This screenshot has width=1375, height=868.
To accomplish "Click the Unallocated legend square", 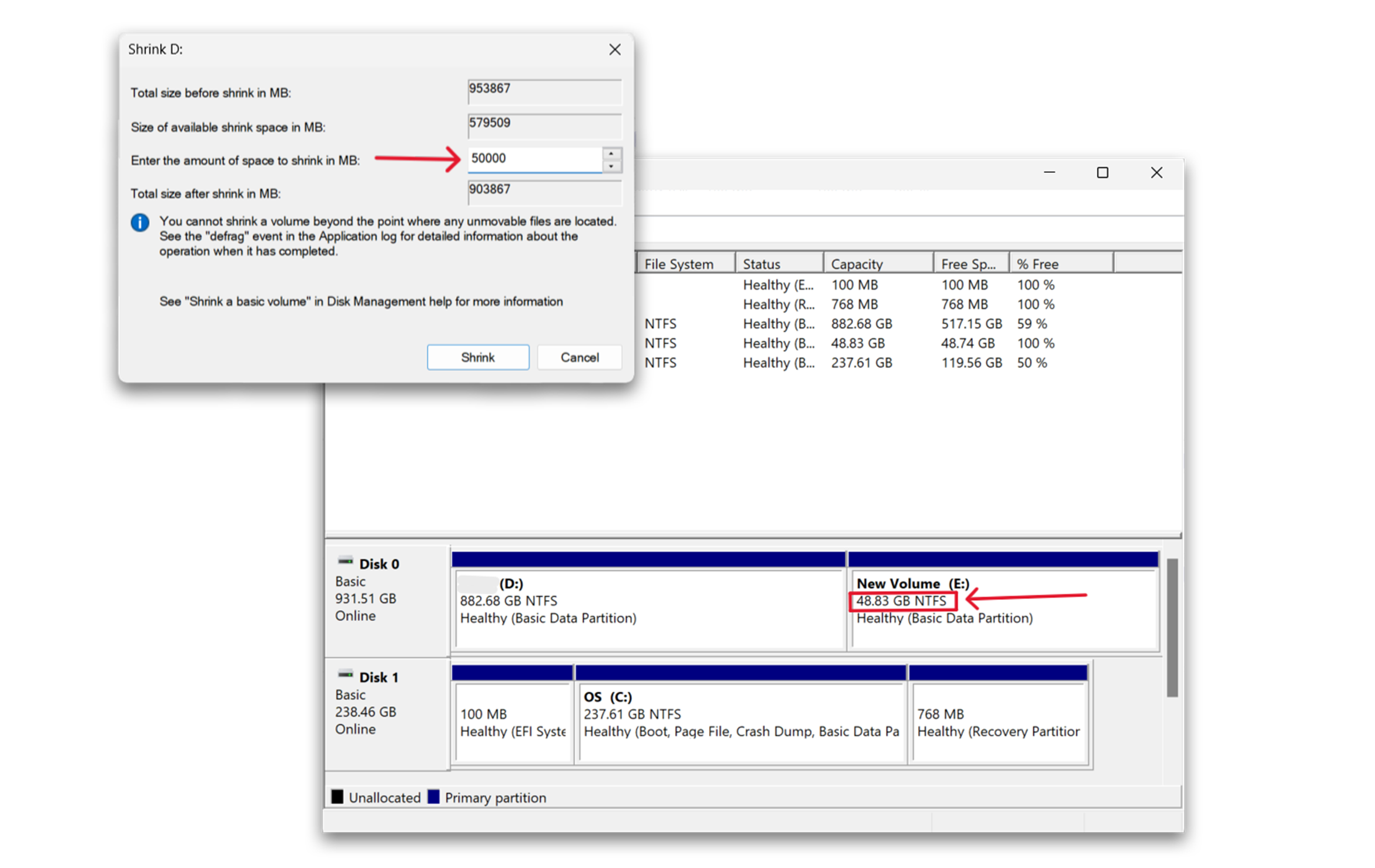I will (x=338, y=797).
